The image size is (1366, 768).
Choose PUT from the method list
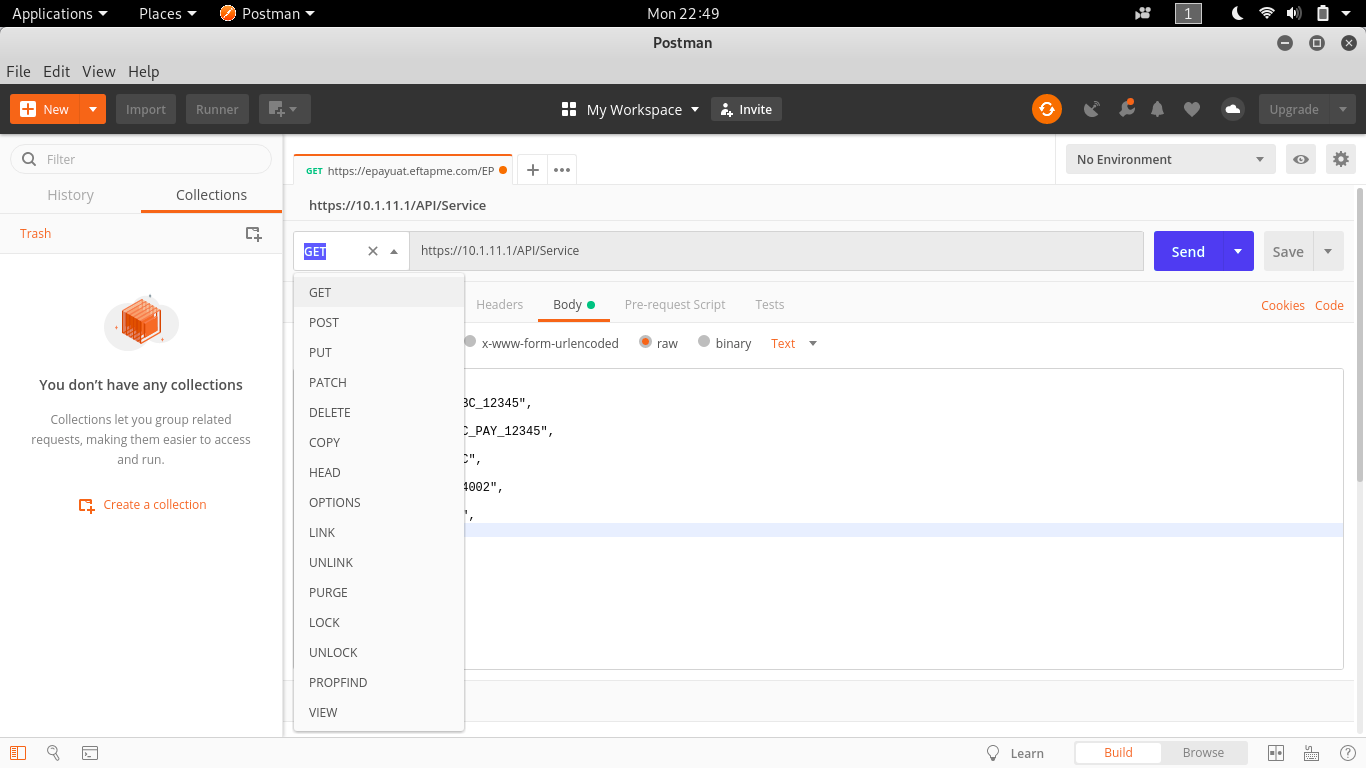click(379, 352)
